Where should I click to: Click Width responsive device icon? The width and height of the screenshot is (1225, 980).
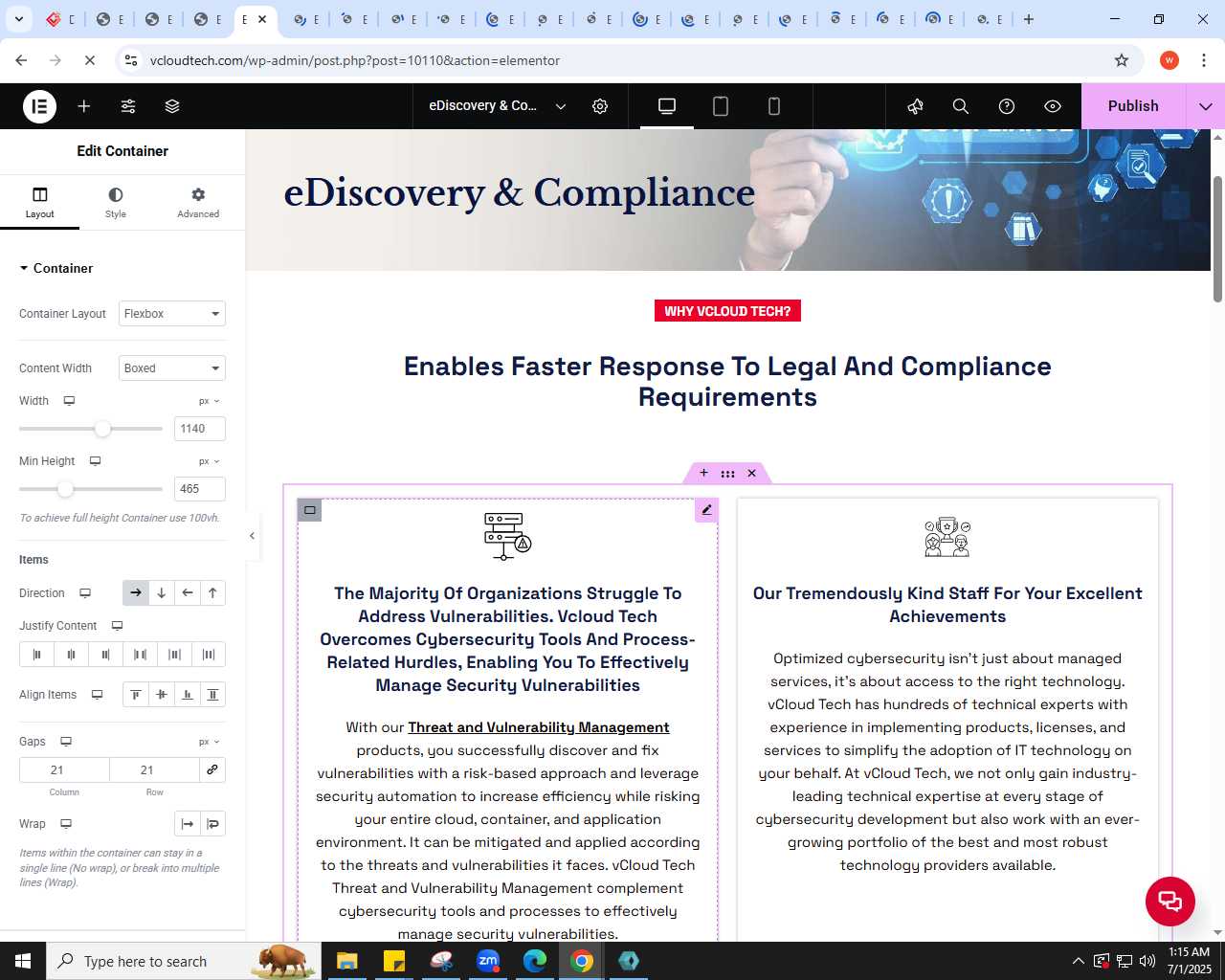pos(69,401)
